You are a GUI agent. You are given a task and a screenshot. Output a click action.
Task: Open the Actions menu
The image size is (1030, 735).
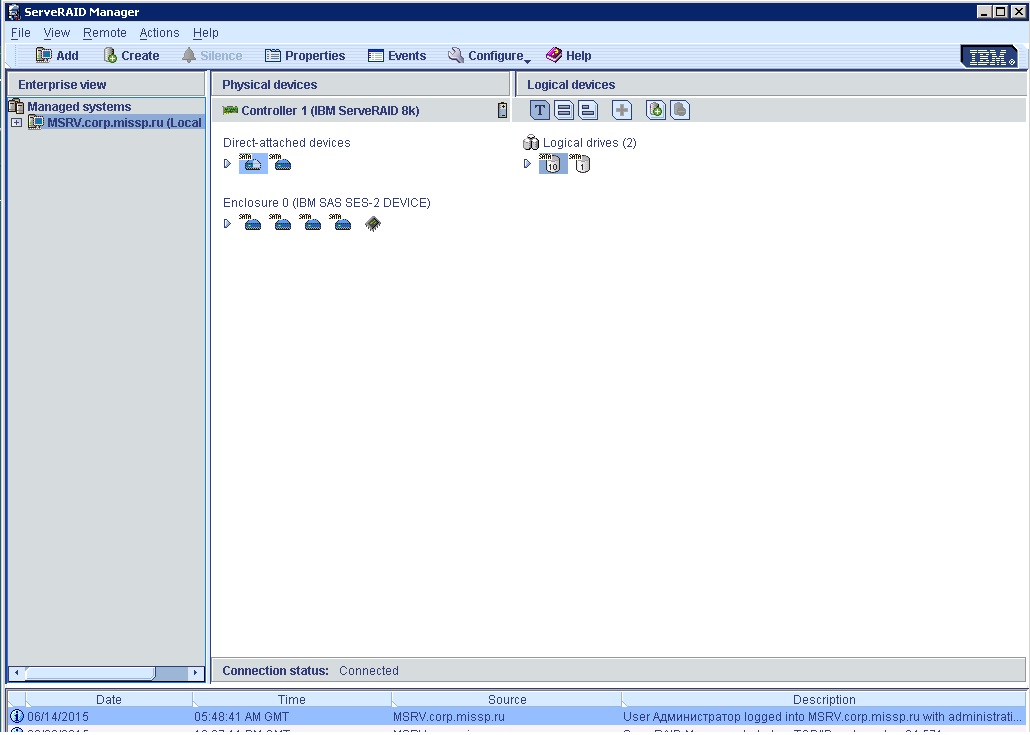click(159, 33)
